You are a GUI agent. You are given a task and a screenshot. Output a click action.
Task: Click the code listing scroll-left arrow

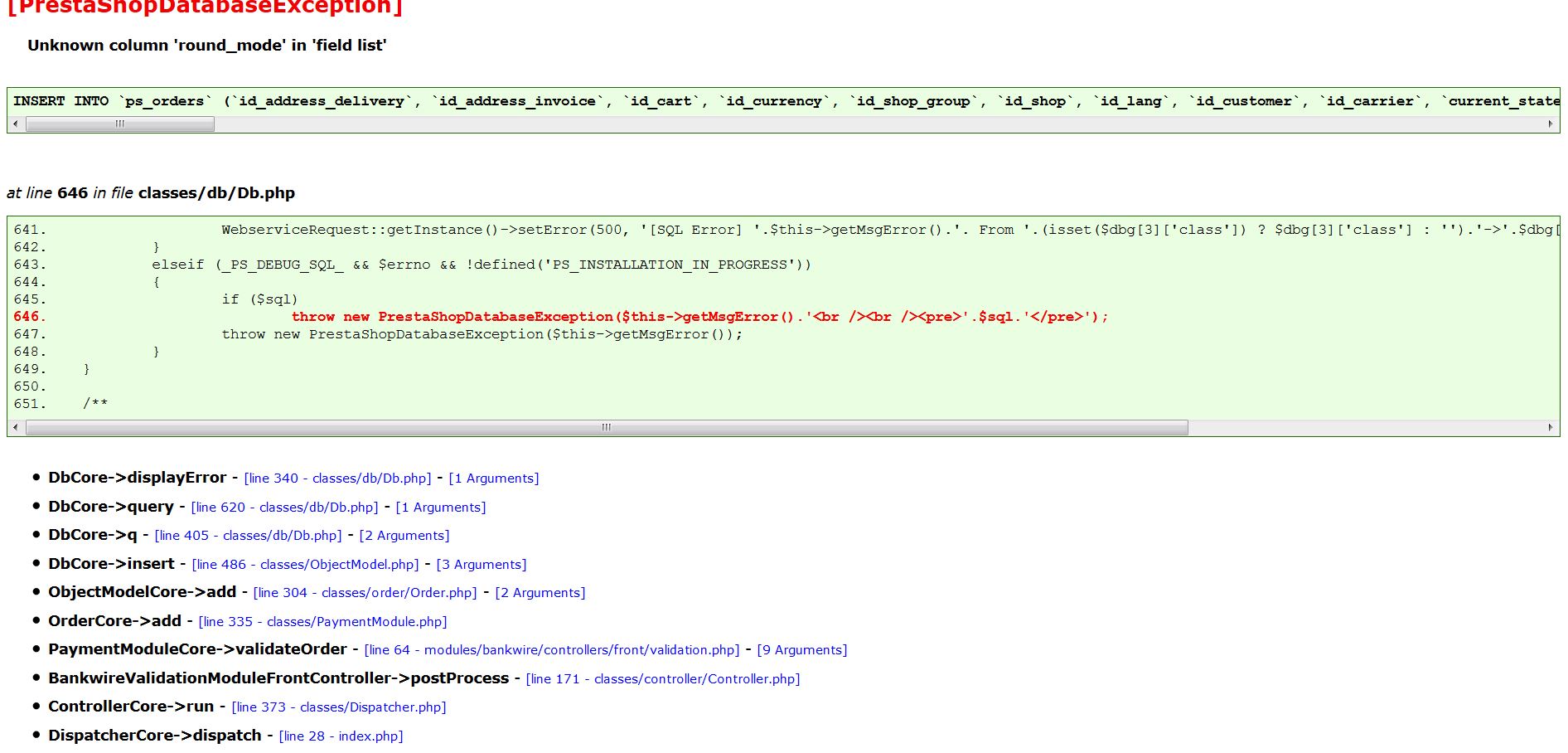click(16, 428)
